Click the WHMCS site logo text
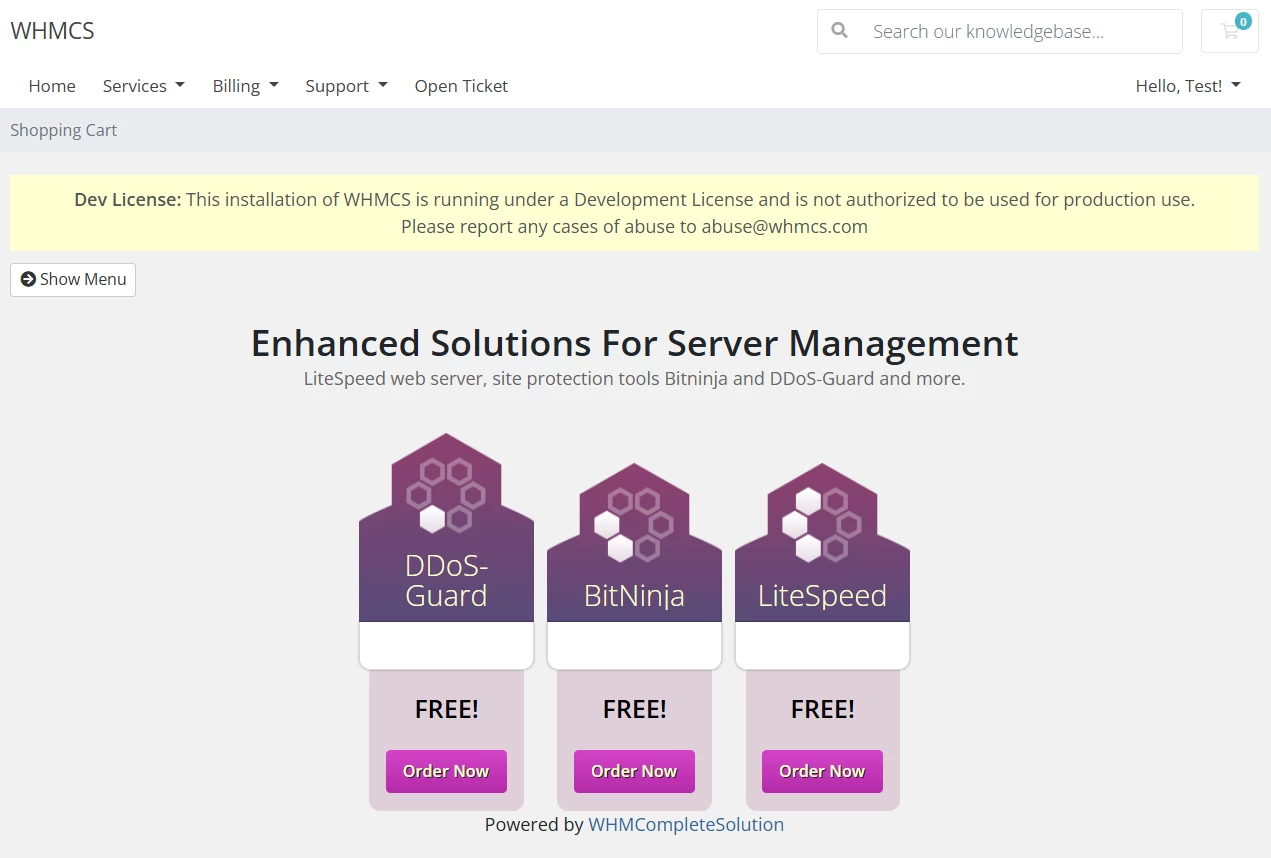 [53, 31]
